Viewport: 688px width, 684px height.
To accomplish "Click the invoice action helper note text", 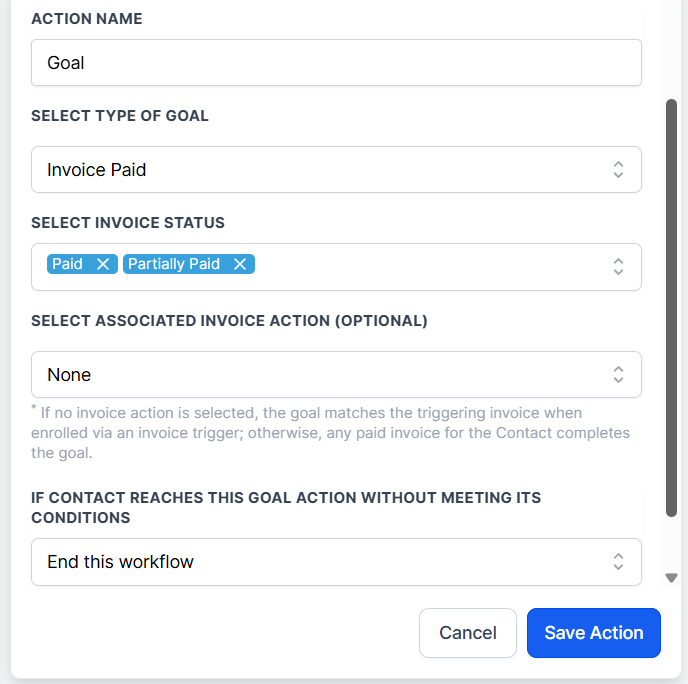I will pos(330,432).
